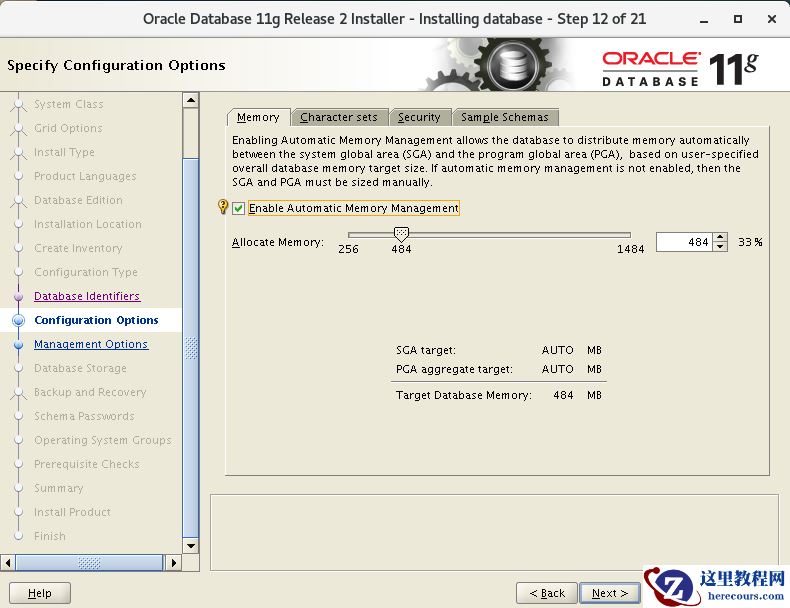Click the sidebar vertical scrollbar thumb
The width and height of the screenshot is (790, 608).
click(x=190, y=348)
